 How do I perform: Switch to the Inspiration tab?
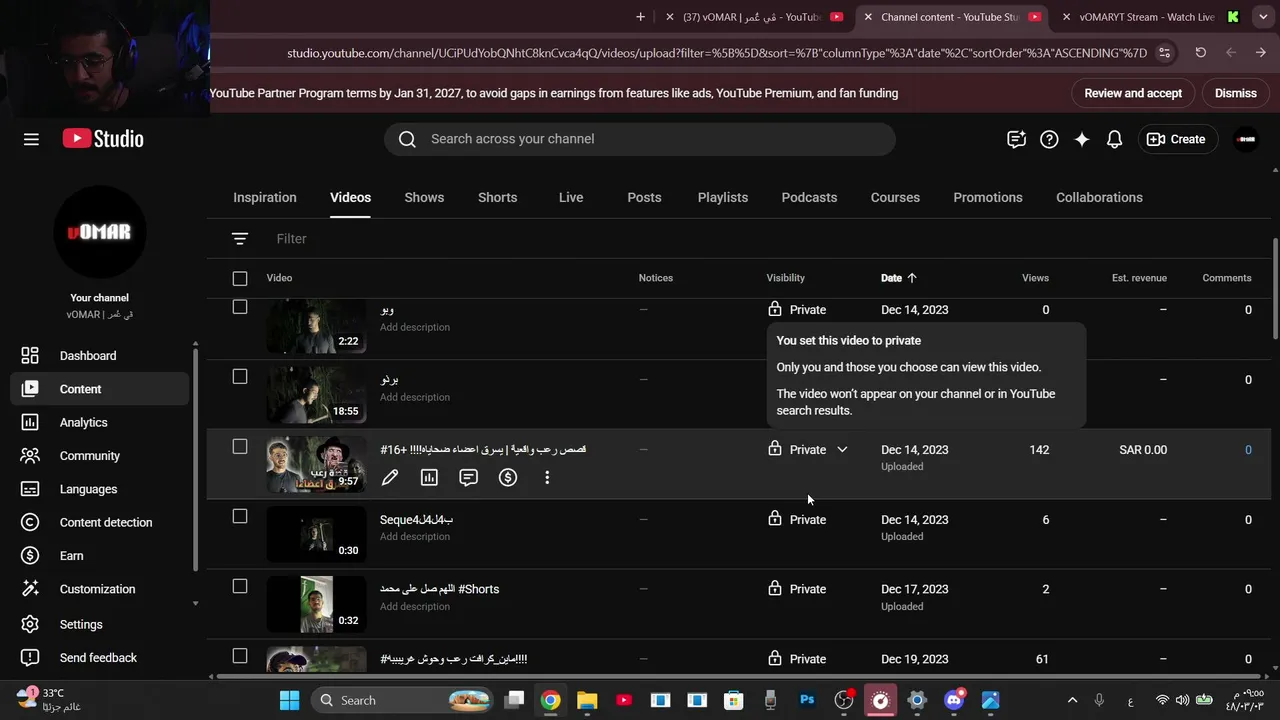click(265, 198)
